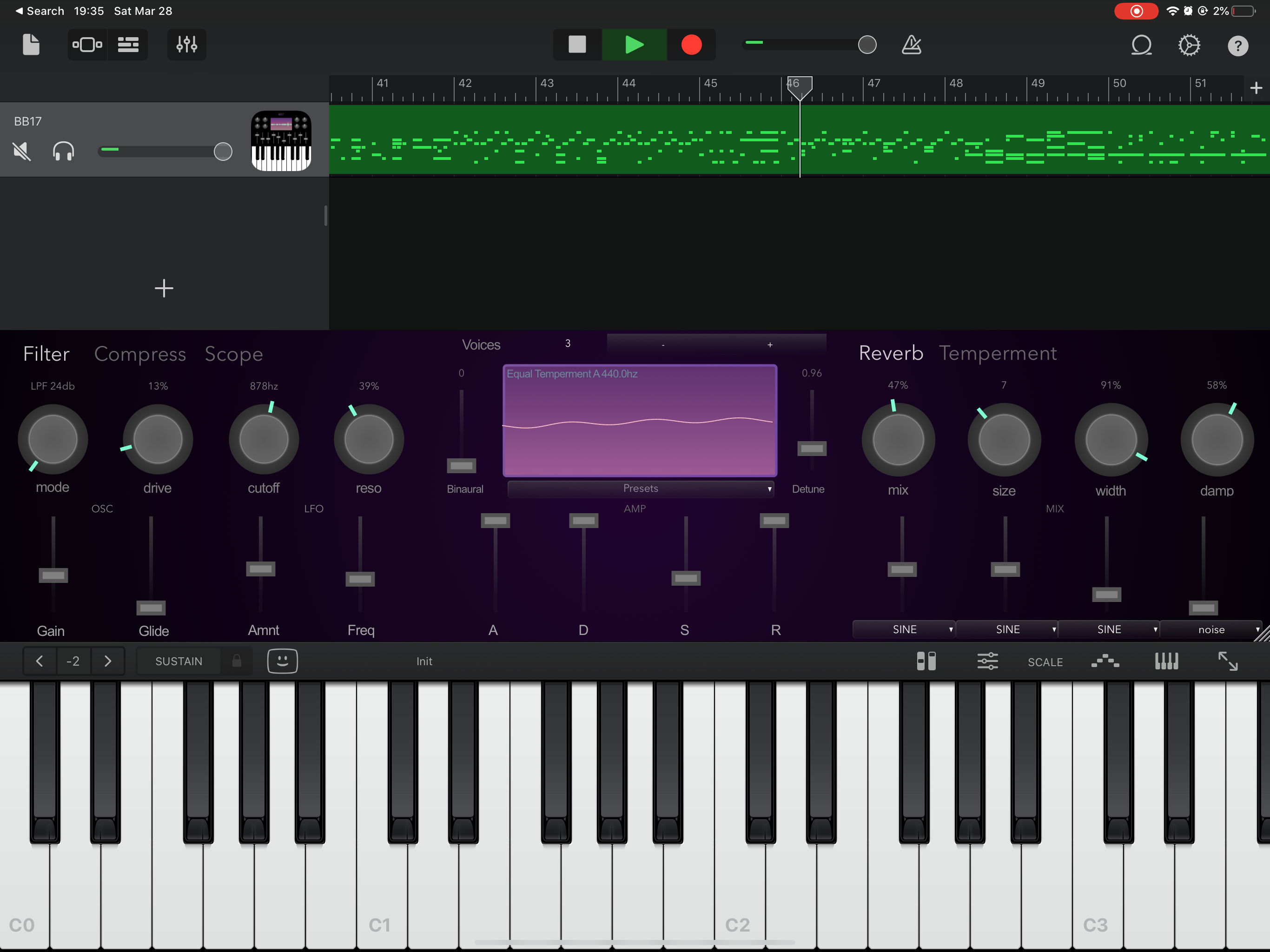The width and height of the screenshot is (1270, 952).
Task: Toggle the metronome
Action: pyautogui.click(x=911, y=44)
